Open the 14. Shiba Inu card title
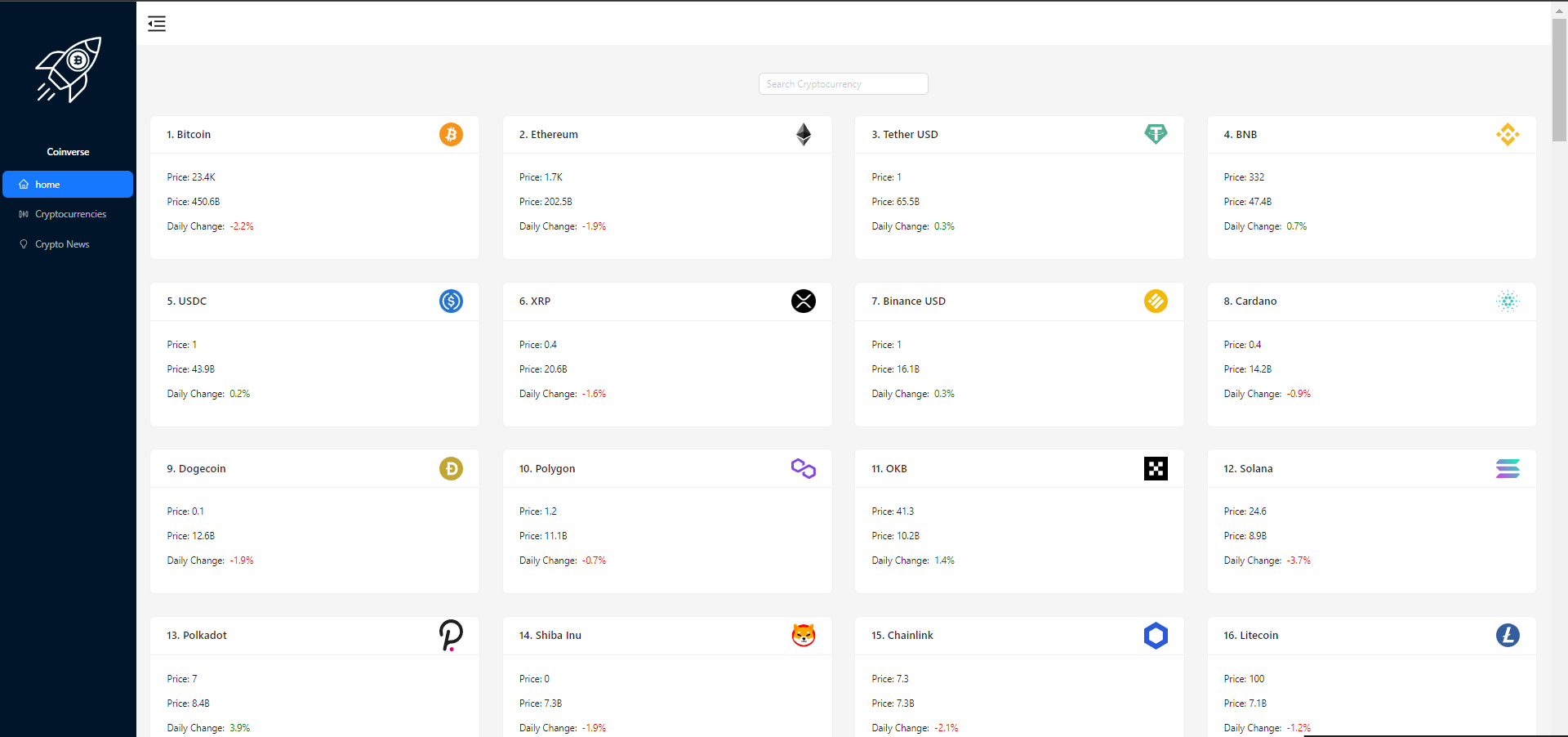 (x=550, y=636)
